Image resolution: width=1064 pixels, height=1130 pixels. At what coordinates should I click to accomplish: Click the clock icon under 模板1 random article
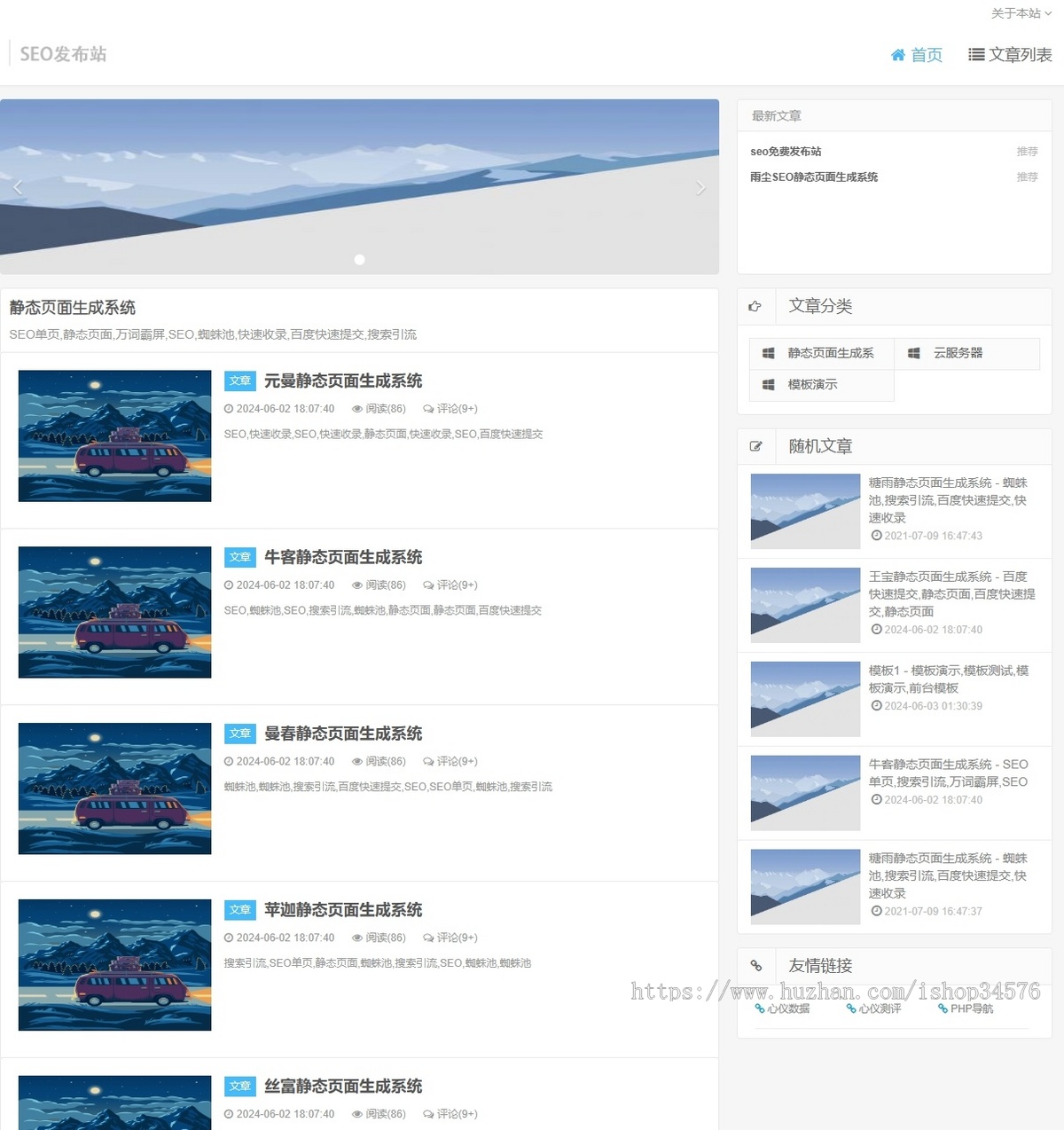point(876,707)
